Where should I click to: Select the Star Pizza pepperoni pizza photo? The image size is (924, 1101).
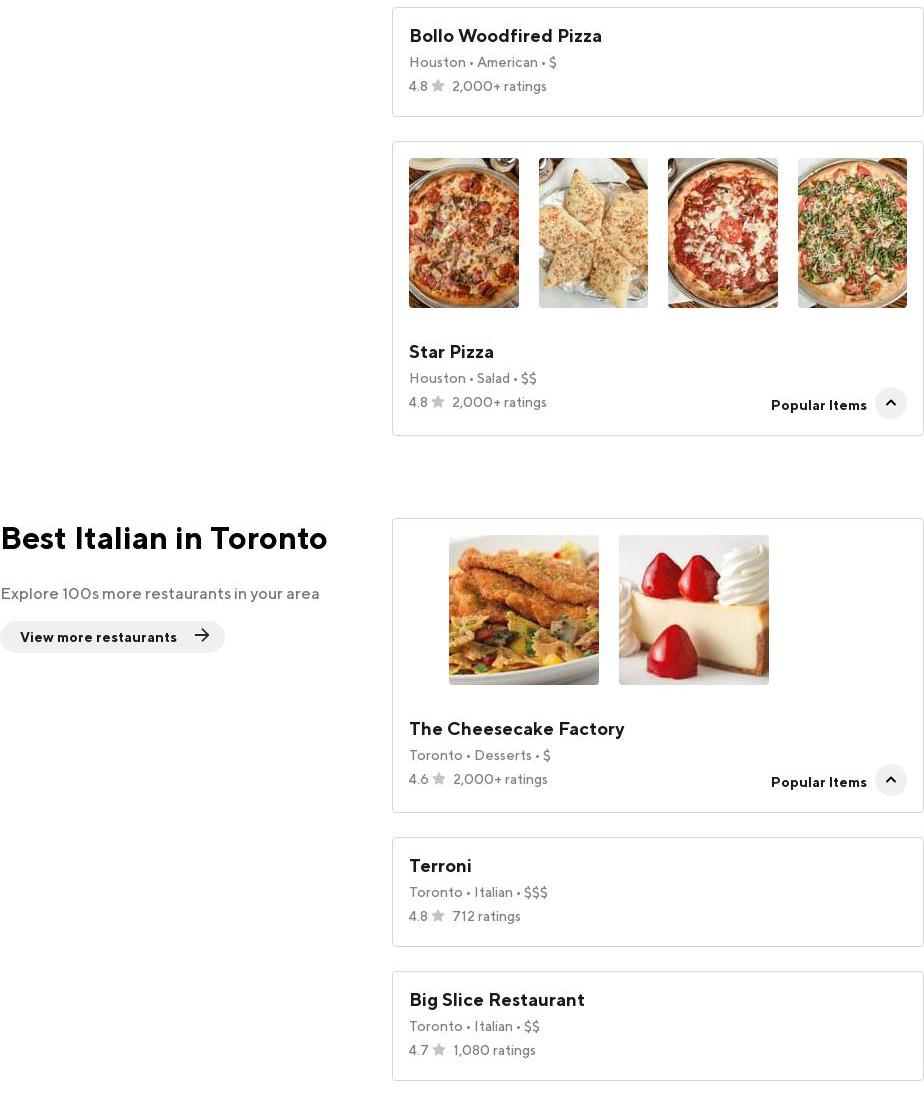722,233
